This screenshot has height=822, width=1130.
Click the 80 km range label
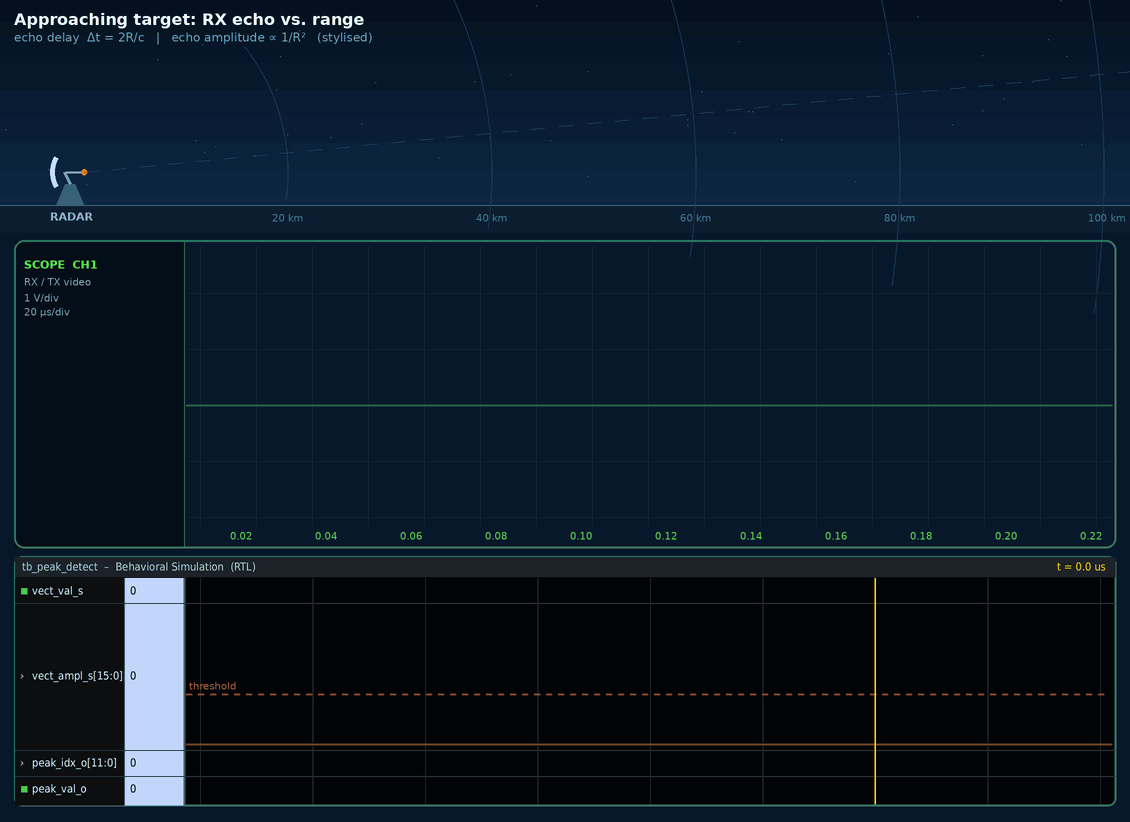click(x=899, y=218)
